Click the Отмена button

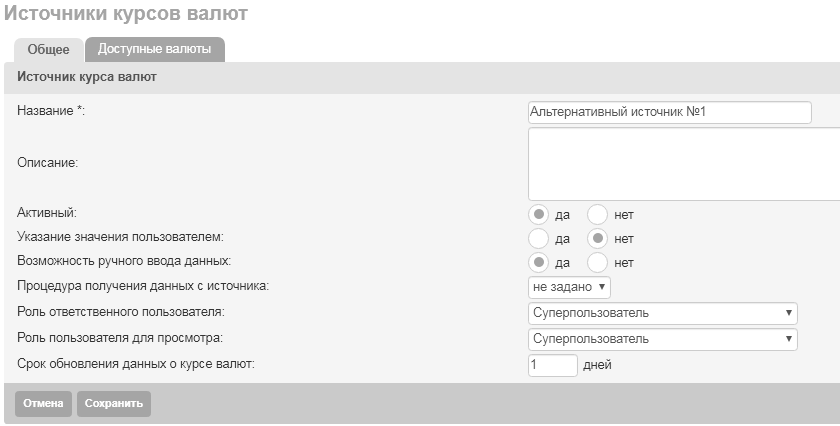coord(43,403)
